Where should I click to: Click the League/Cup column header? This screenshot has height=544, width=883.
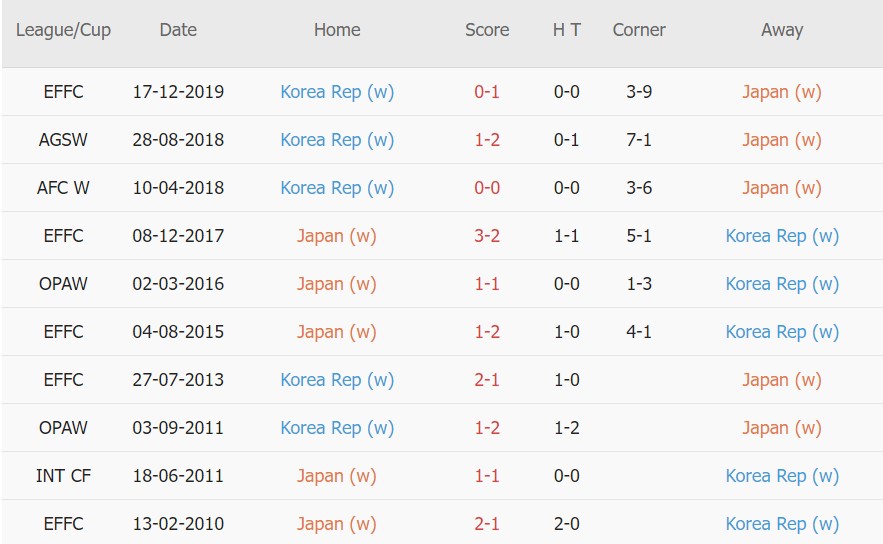coord(63,30)
